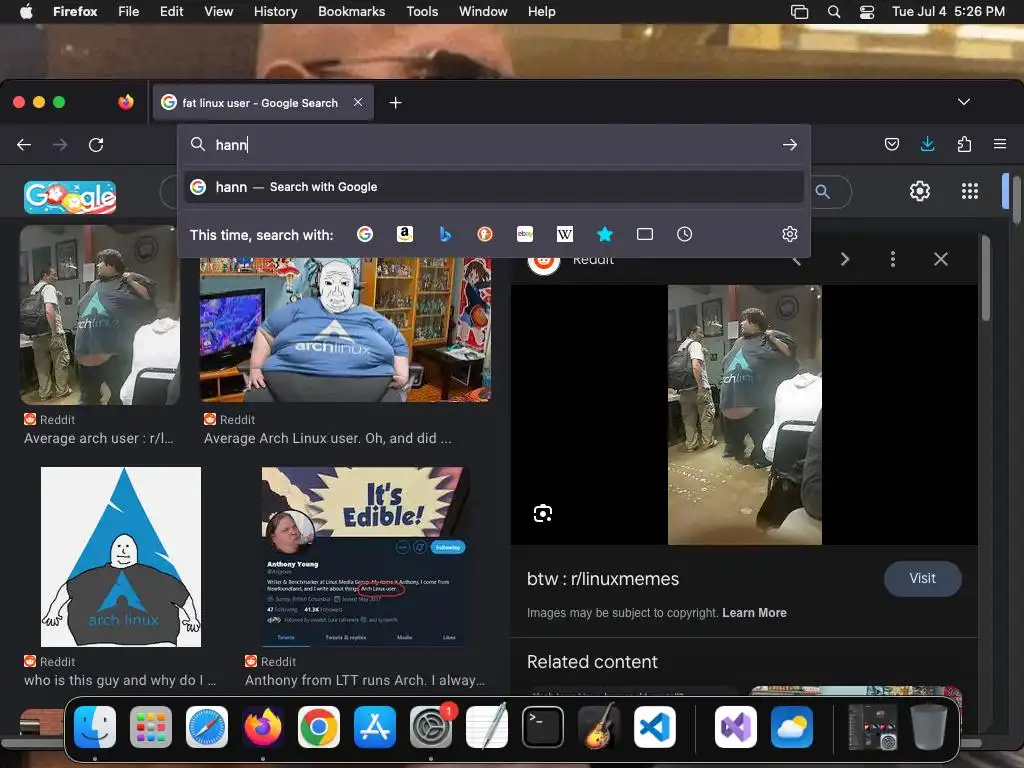Open the Window menu
1024x768 pixels.
(x=483, y=11)
